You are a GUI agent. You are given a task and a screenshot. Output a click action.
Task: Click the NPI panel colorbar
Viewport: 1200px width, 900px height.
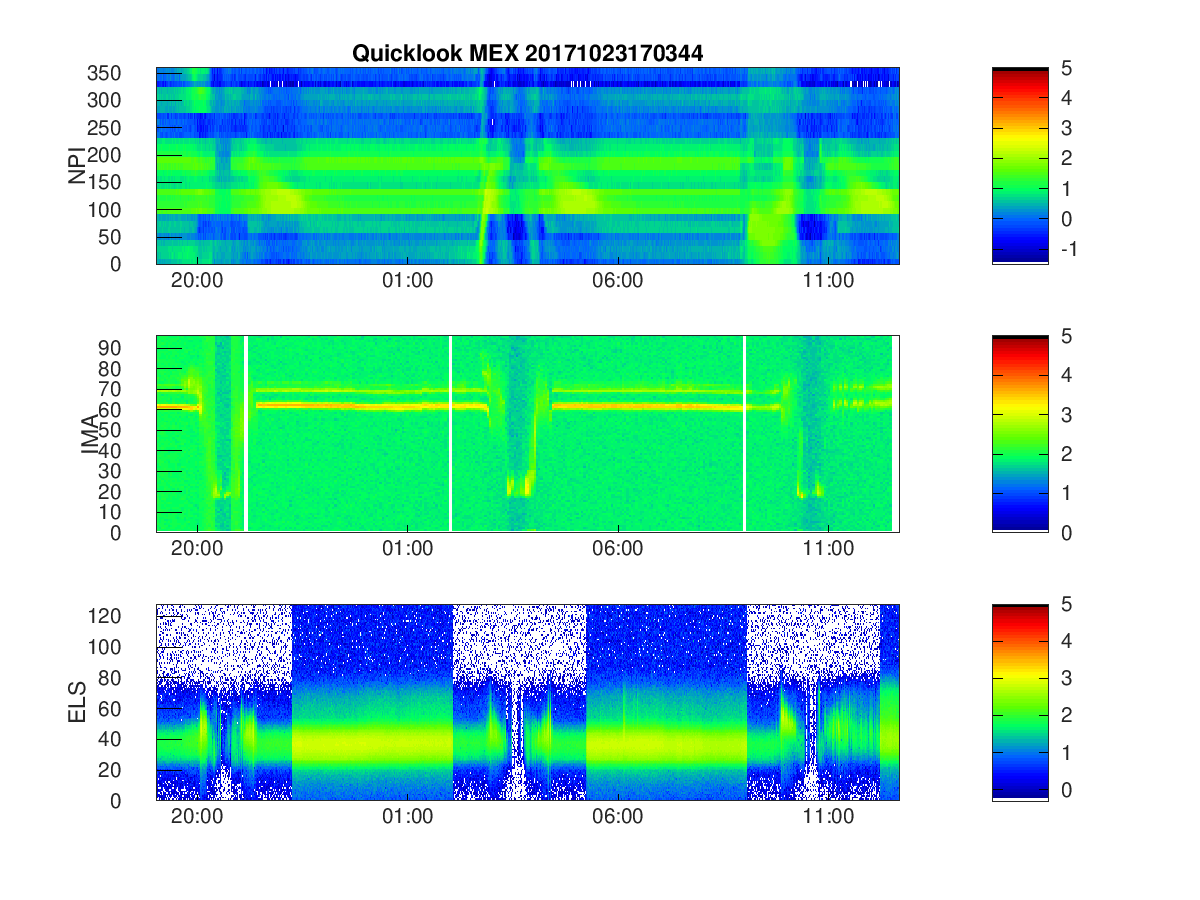1020,166
